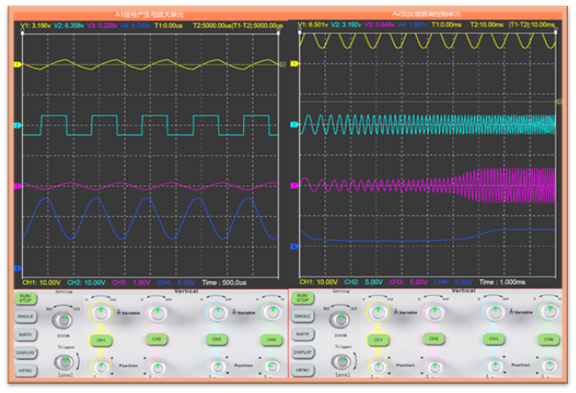
Task: Click the RUN/STOP button on the left oscilloscope
Action: [26, 298]
